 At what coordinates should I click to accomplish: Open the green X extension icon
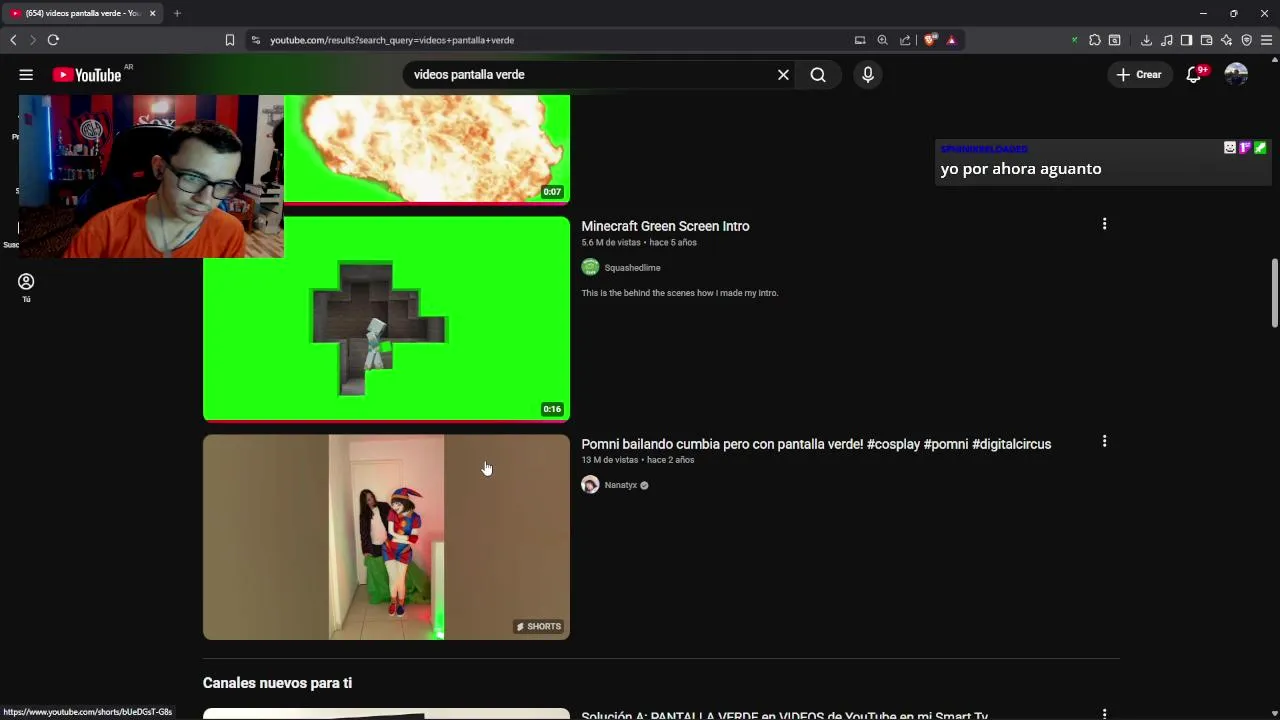tap(1074, 40)
